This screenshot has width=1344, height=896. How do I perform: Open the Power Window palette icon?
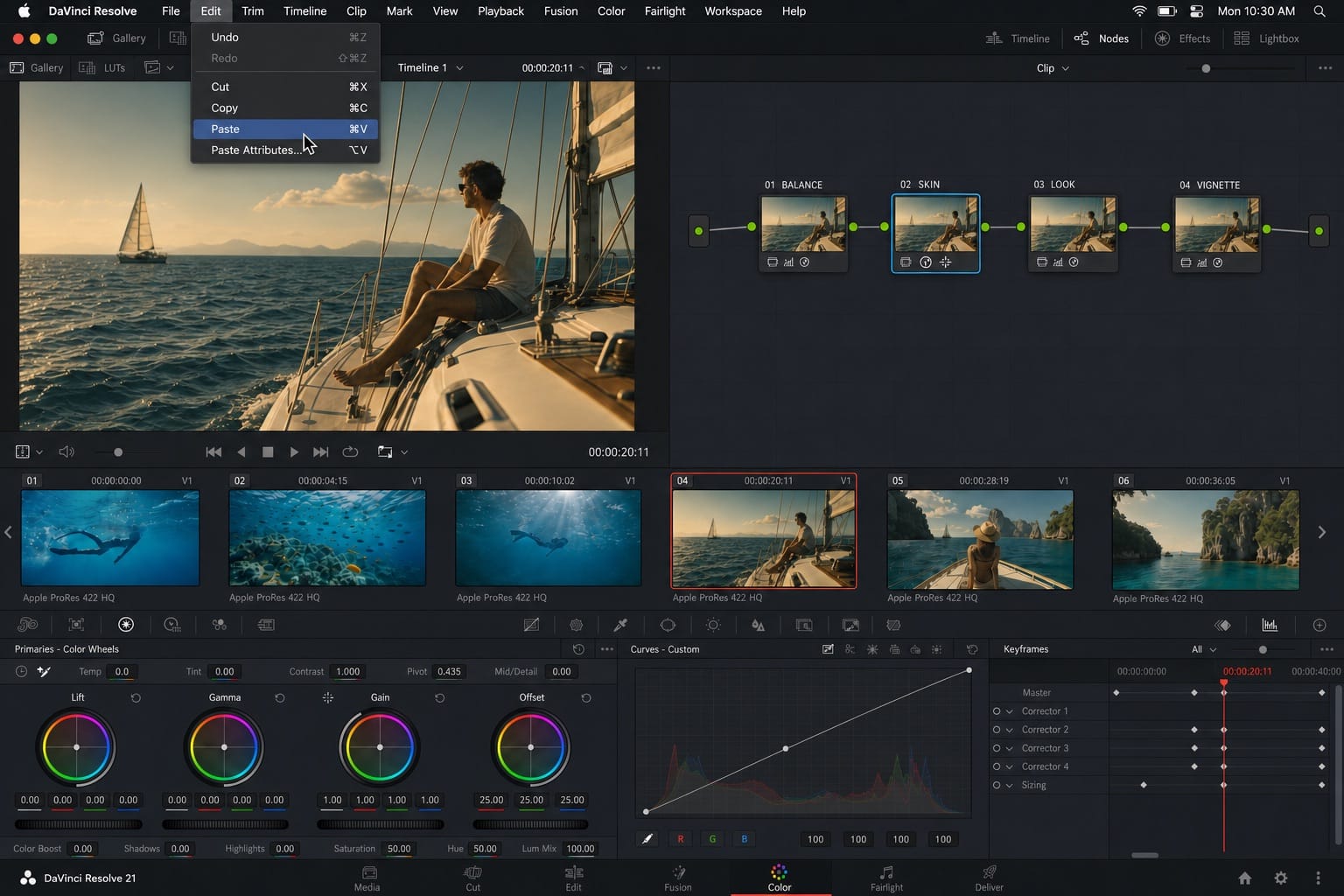coord(668,625)
